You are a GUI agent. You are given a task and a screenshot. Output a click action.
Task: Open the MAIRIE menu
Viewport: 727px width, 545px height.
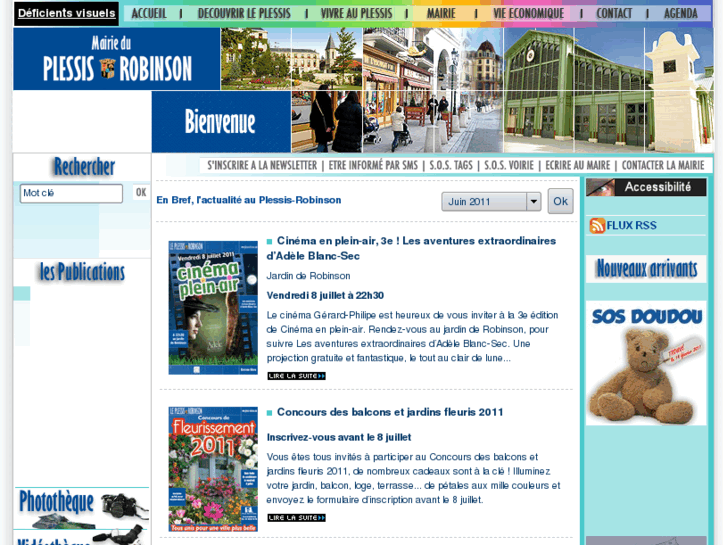coord(441,13)
